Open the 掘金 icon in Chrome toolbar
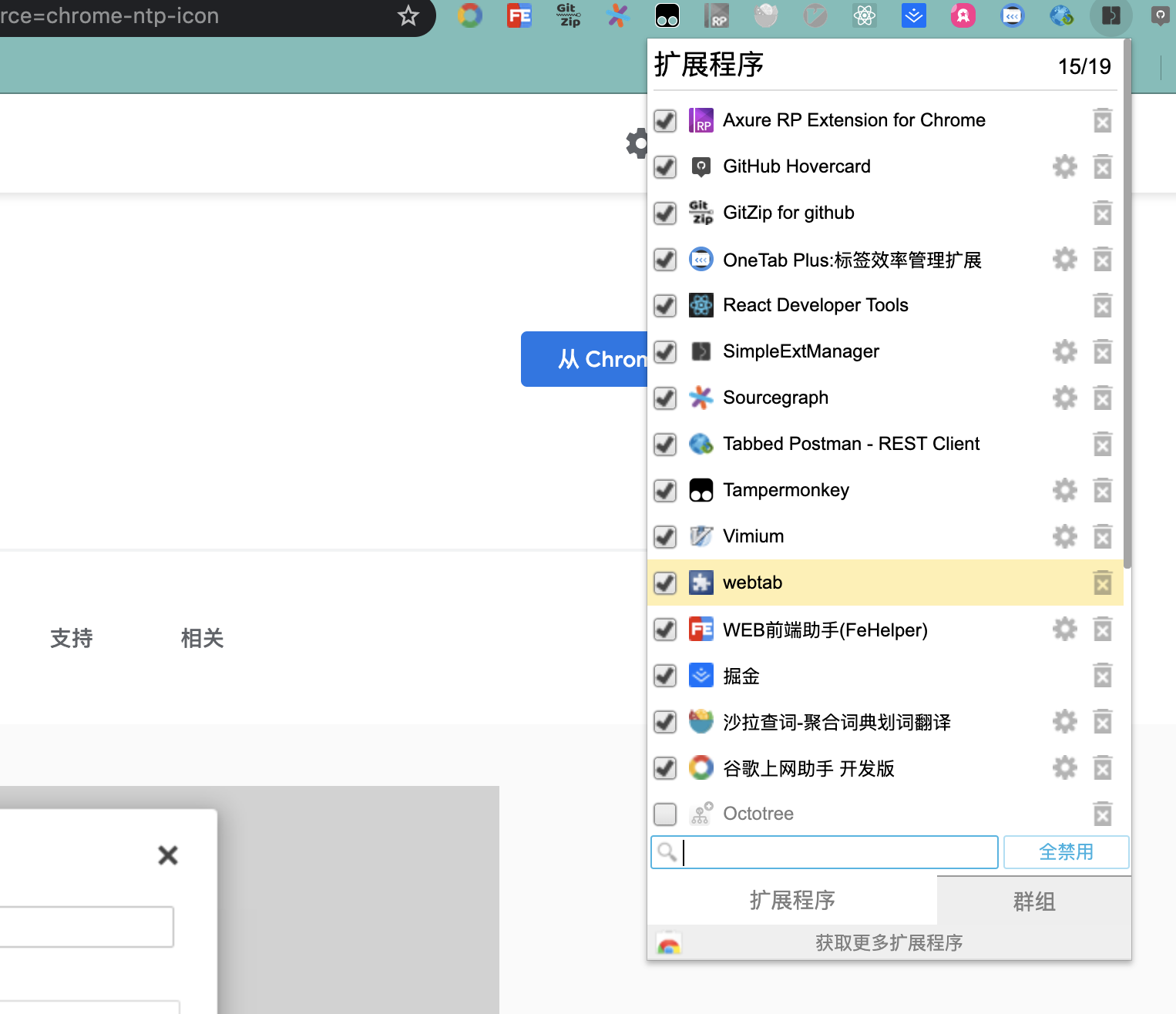This screenshot has height=1014, width=1176. (x=914, y=15)
